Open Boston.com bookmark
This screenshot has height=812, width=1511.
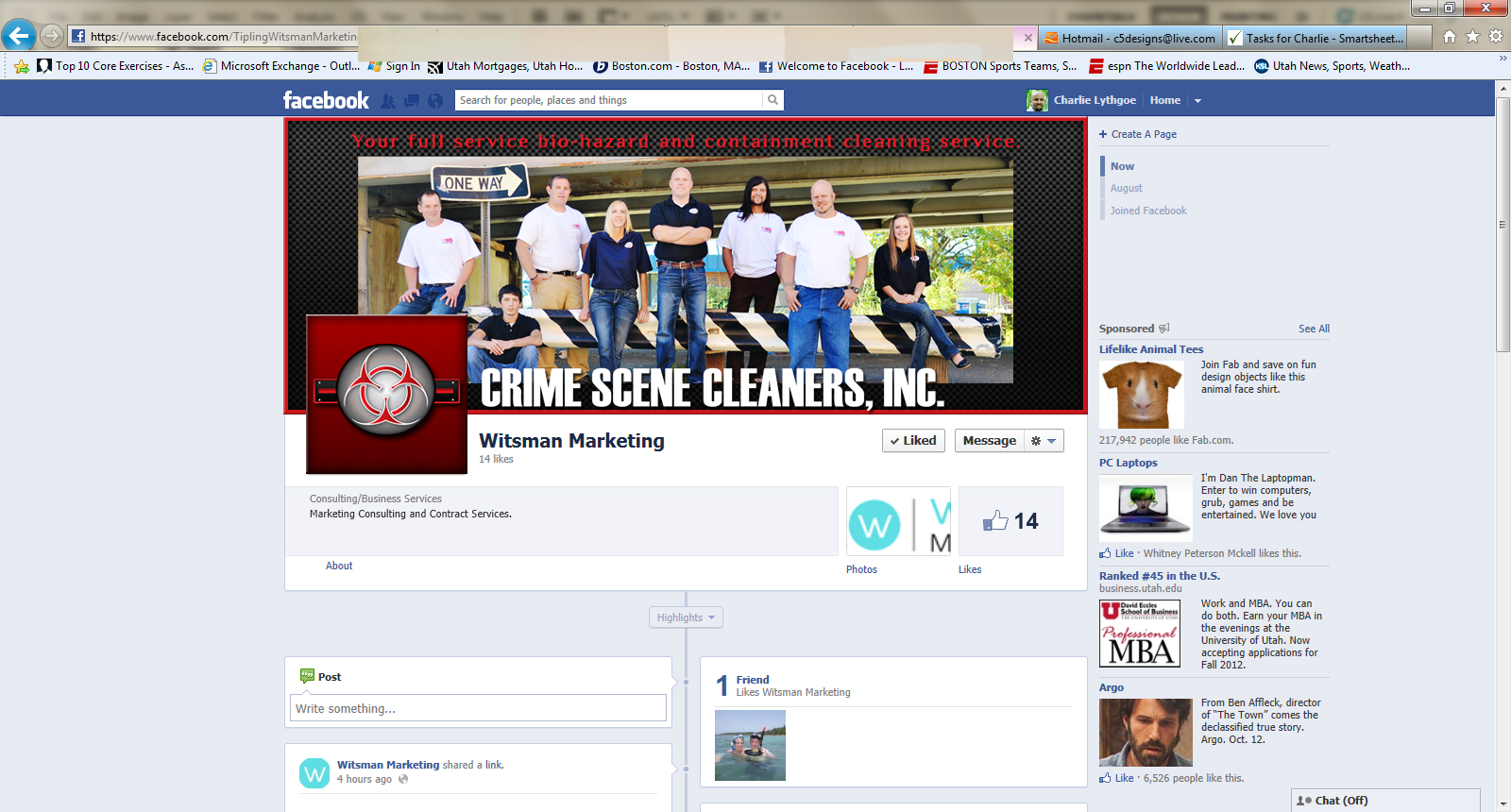tap(671, 66)
